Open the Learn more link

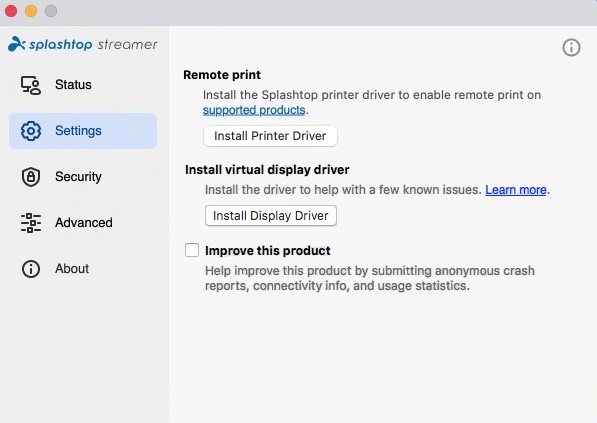516,190
